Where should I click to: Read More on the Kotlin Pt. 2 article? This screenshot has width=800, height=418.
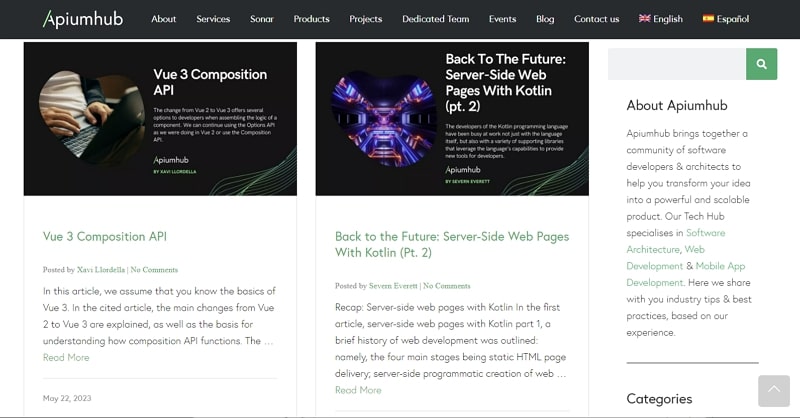(x=358, y=390)
